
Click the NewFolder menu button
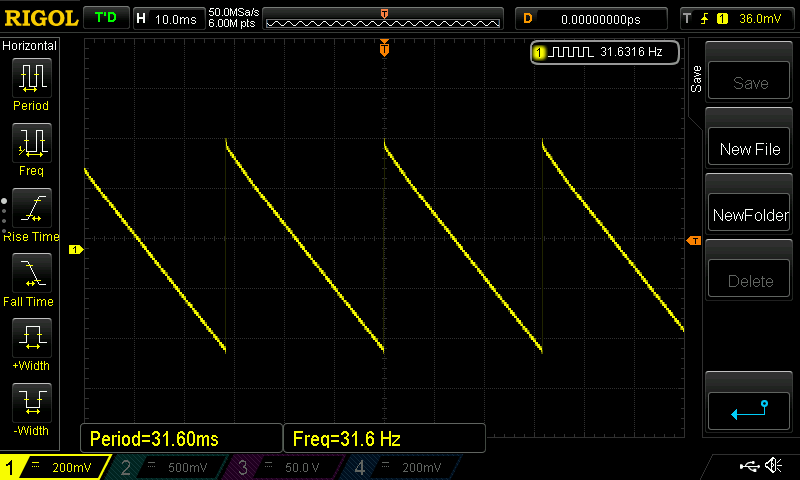(750, 215)
